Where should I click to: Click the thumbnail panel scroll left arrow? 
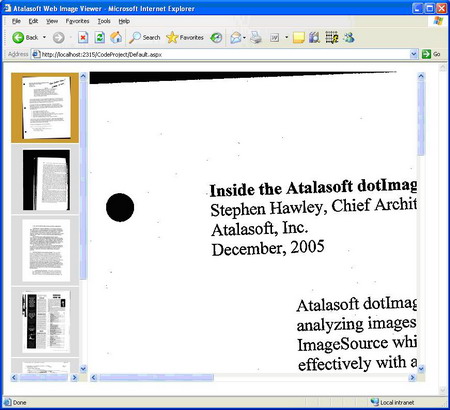(x=14, y=377)
